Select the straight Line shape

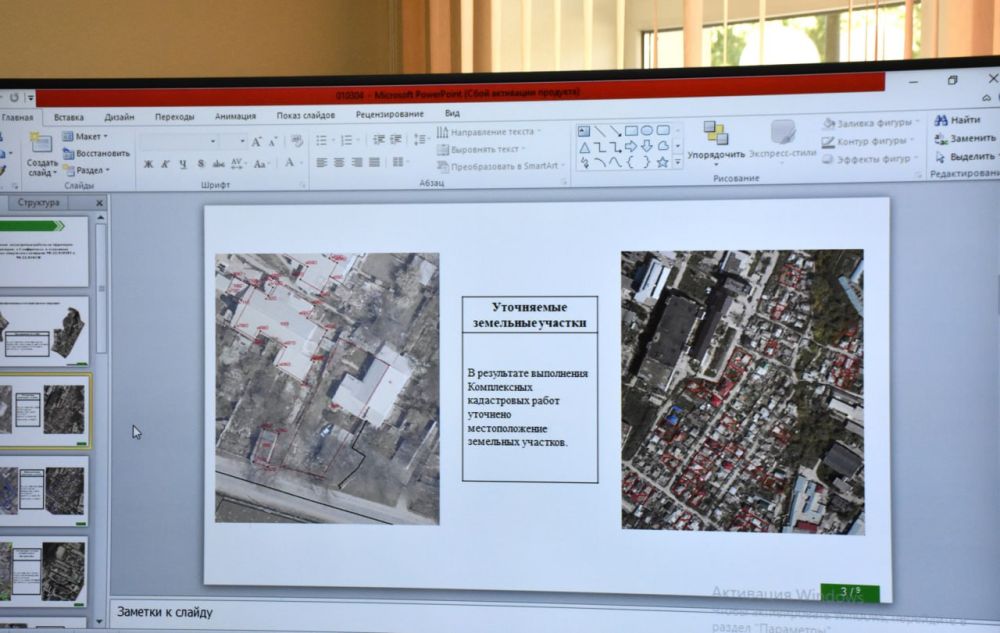pos(599,131)
